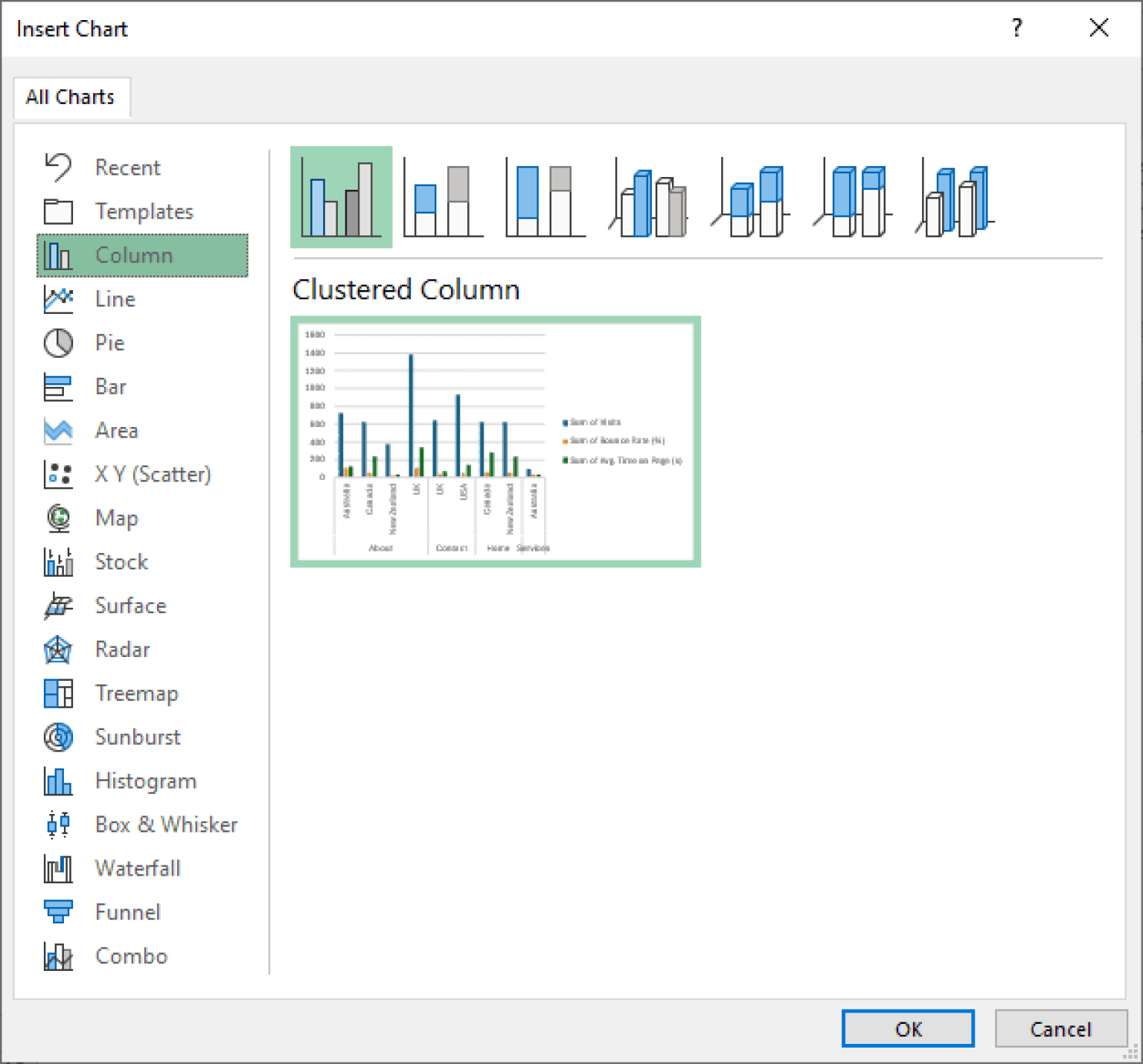Image resolution: width=1143 pixels, height=1064 pixels.
Task: Select the Pie chart type
Action: (110, 343)
